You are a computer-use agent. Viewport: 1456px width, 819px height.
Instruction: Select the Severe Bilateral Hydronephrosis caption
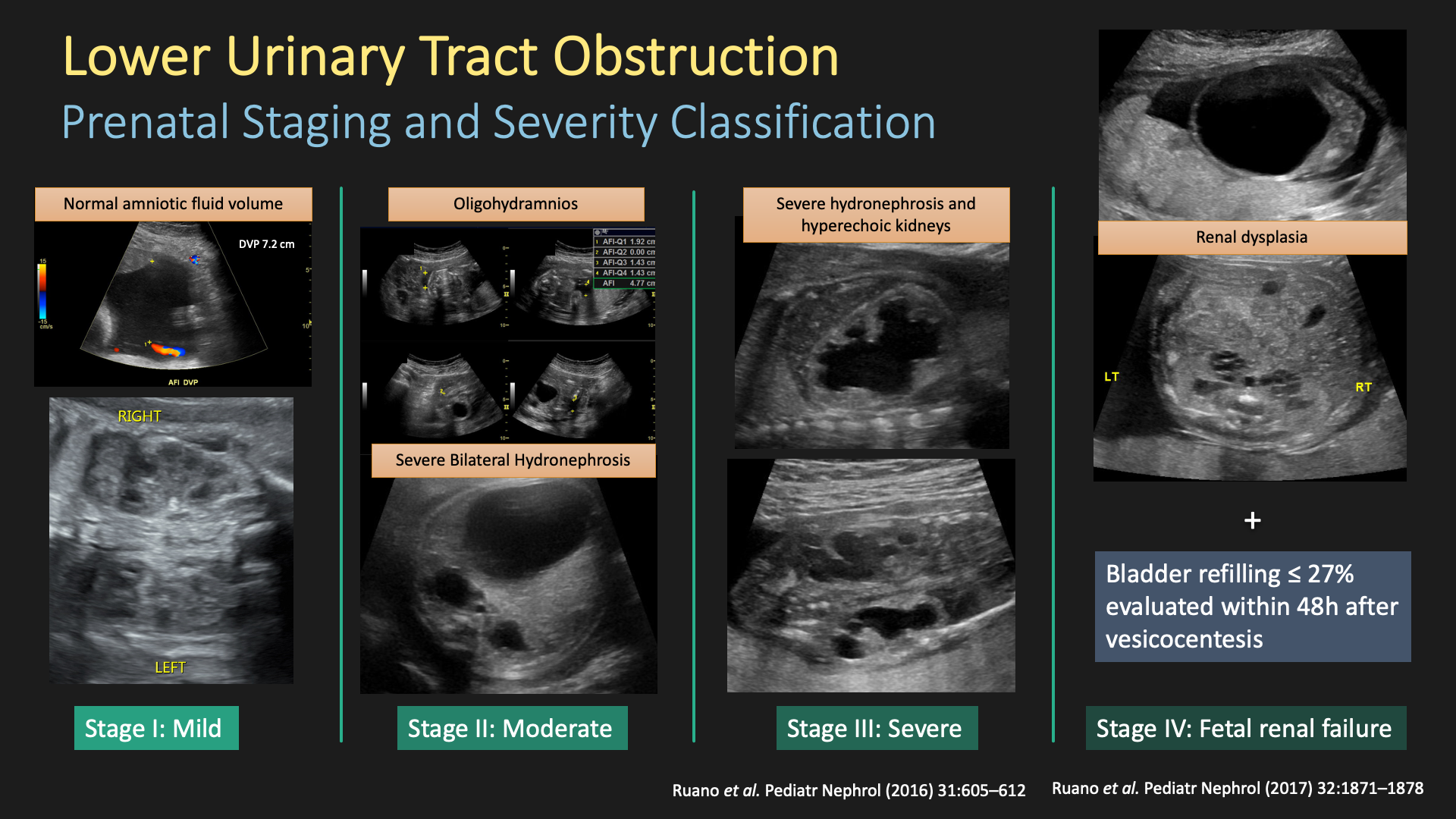coord(513,460)
